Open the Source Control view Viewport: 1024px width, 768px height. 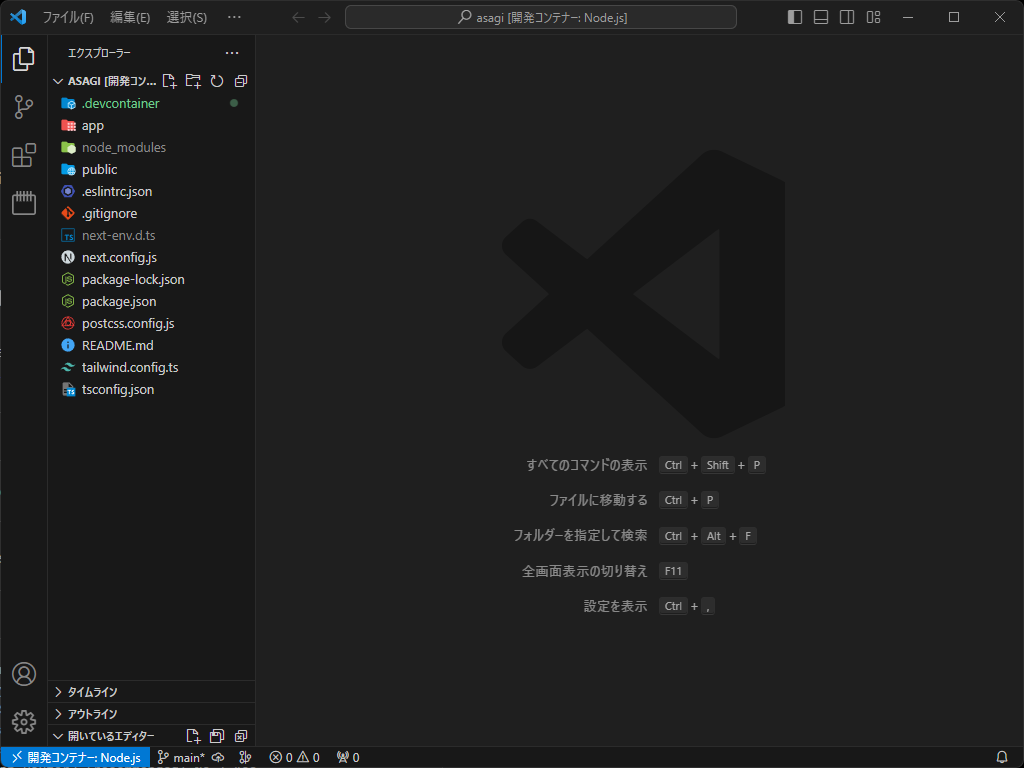click(24, 106)
